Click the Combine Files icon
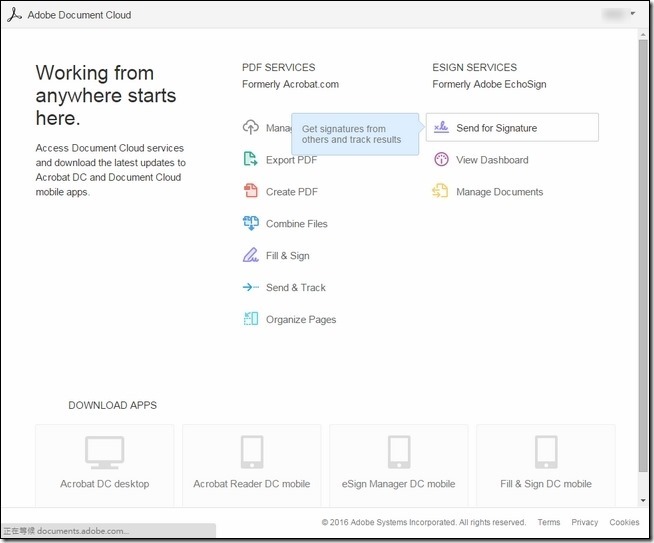This screenshot has width=654, height=543. [251, 223]
